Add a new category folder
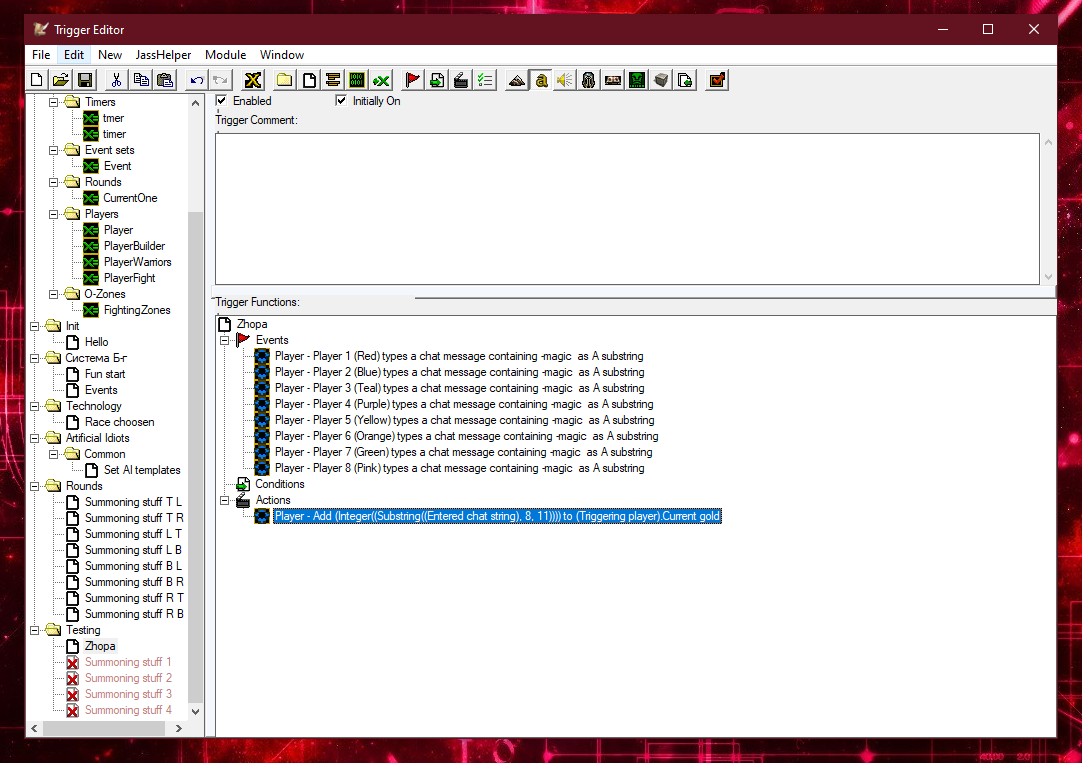 [284, 80]
